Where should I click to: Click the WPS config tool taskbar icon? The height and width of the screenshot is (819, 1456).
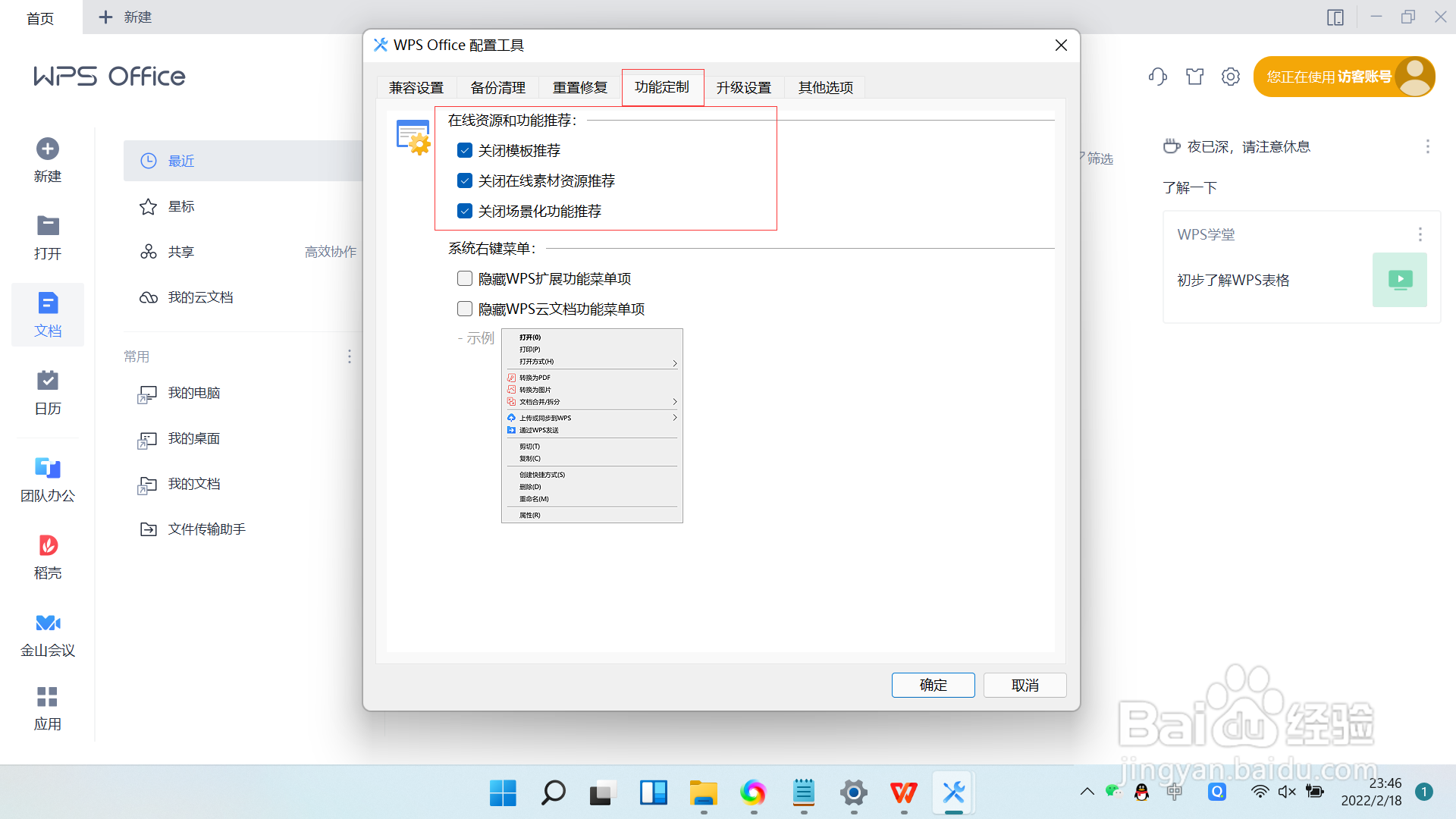953,792
